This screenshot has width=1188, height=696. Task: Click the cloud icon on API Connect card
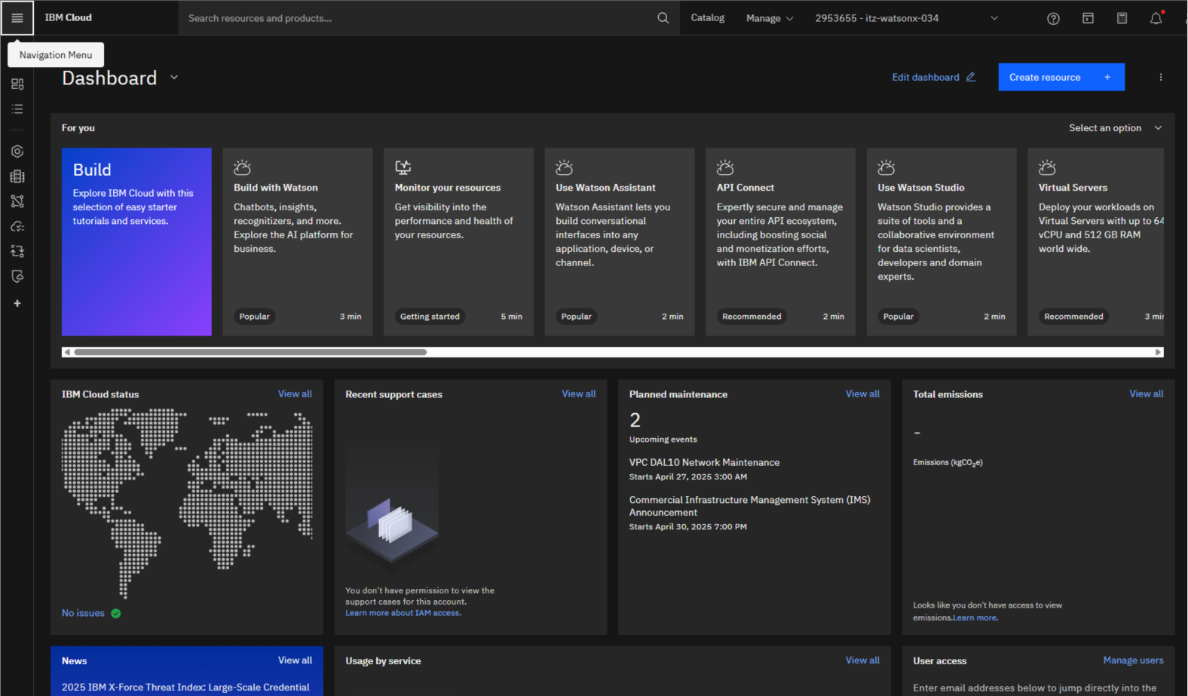coord(725,167)
